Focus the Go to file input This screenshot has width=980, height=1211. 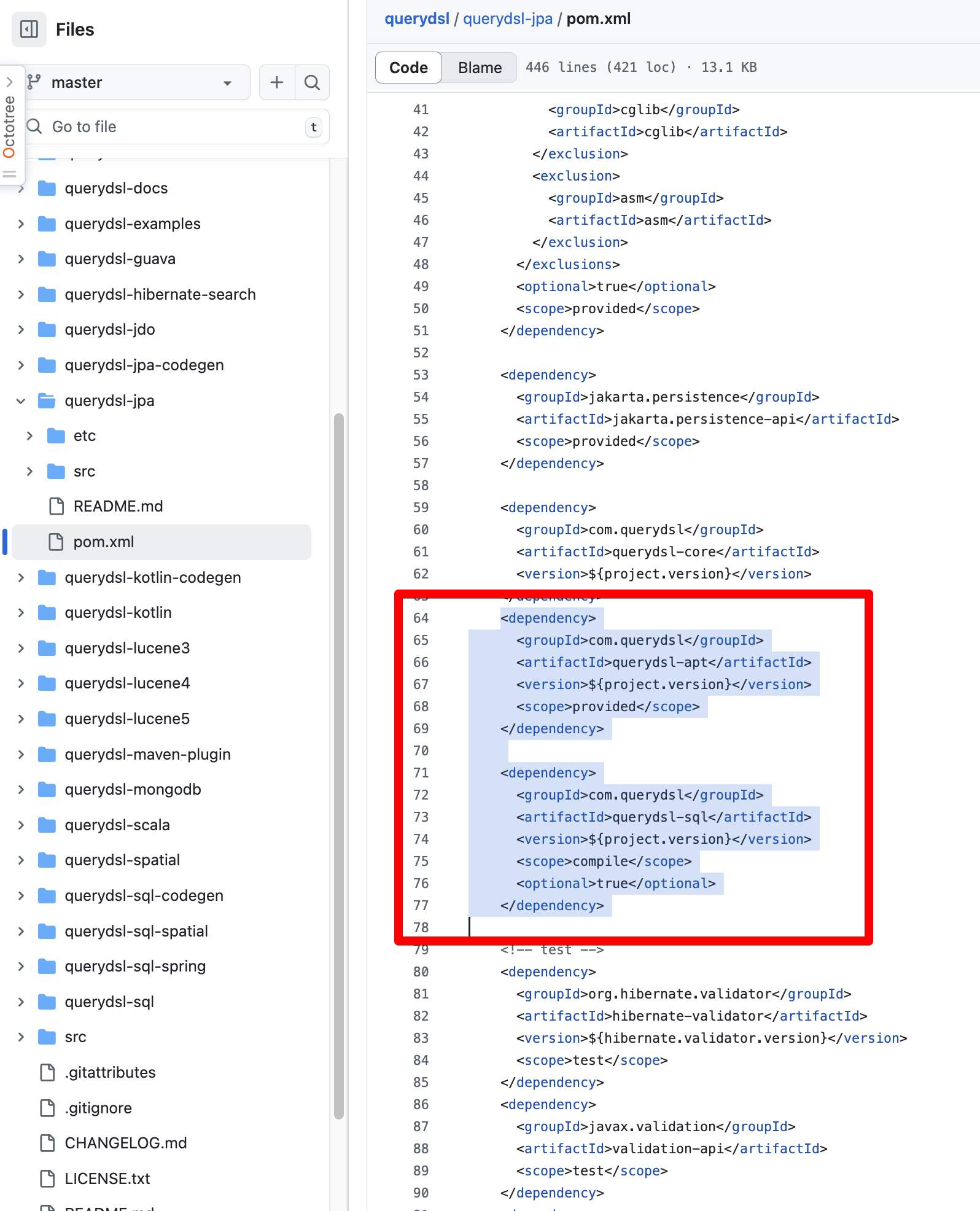click(176, 127)
